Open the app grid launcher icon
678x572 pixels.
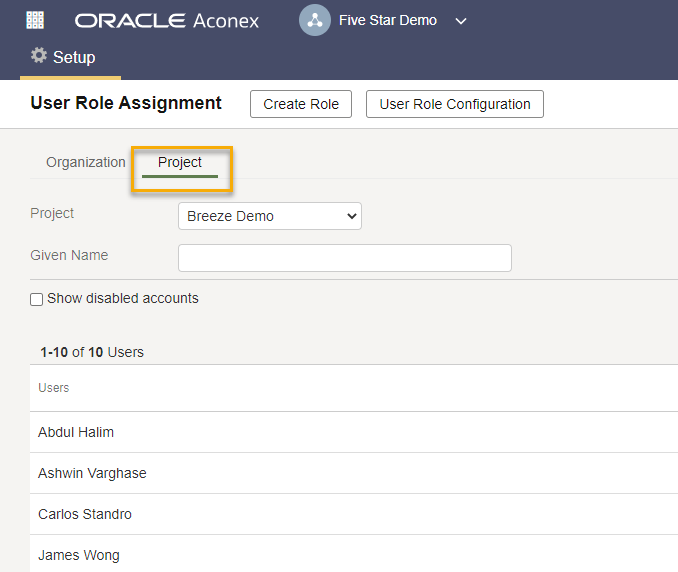tap(35, 20)
